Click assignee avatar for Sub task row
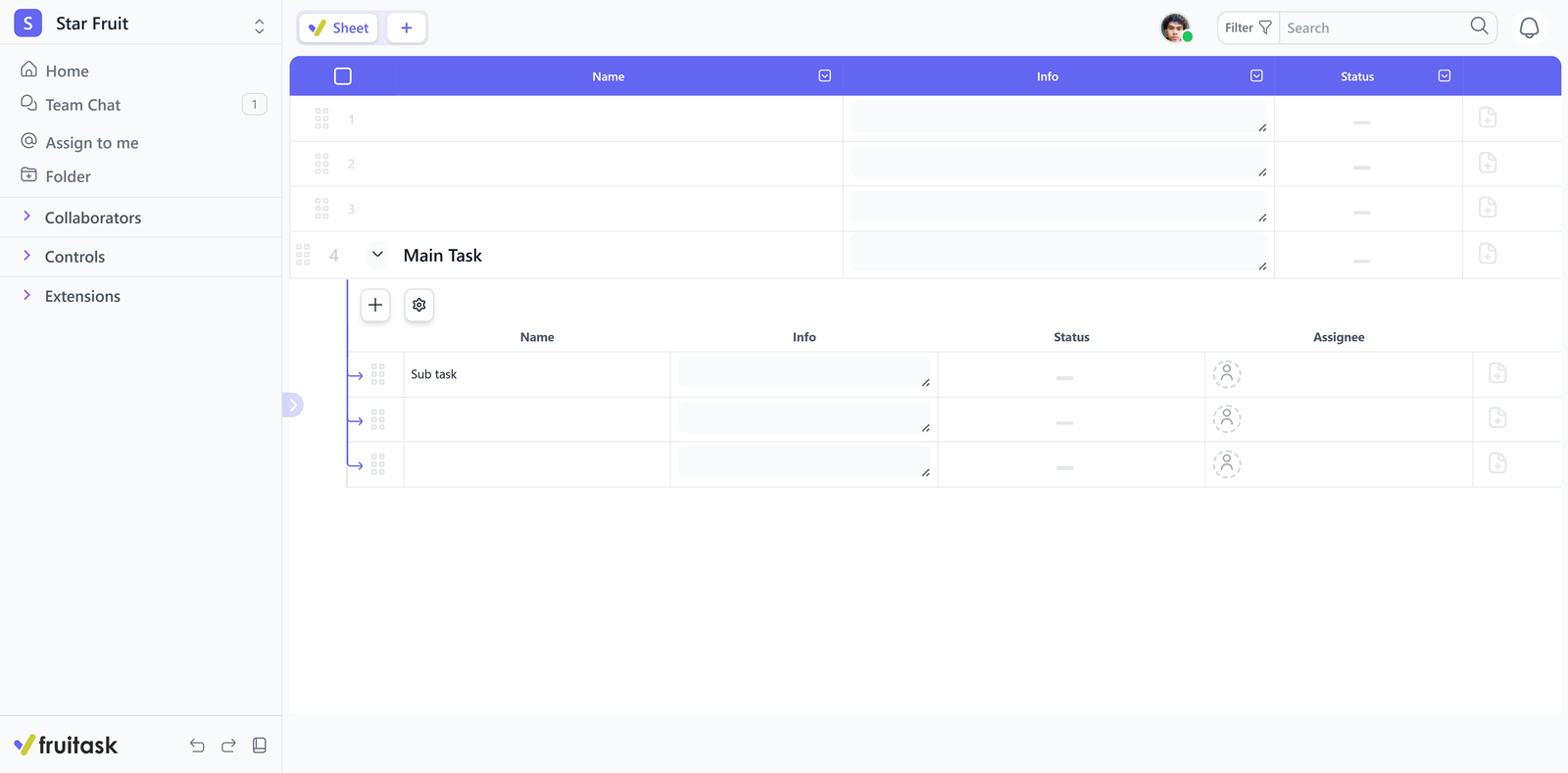The height and width of the screenshot is (773, 1568). coord(1227,374)
